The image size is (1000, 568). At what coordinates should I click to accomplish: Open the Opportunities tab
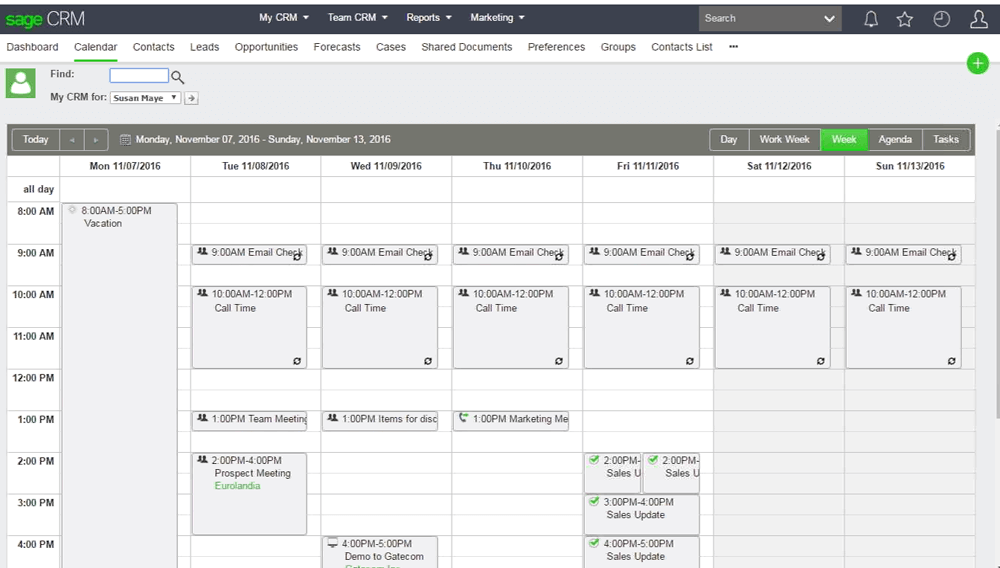(x=266, y=47)
